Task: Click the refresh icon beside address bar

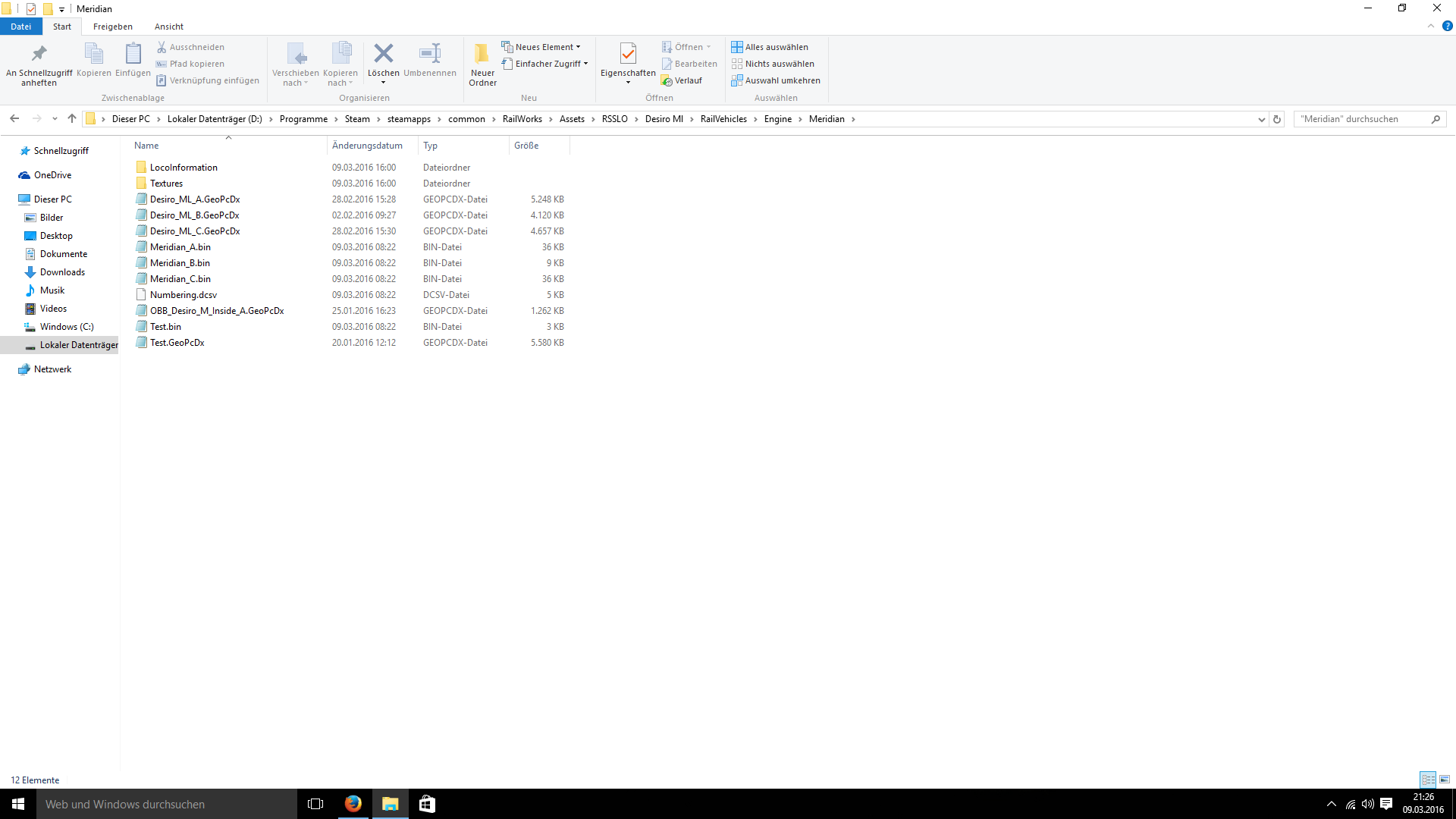Action: [x=1277, y=119]
